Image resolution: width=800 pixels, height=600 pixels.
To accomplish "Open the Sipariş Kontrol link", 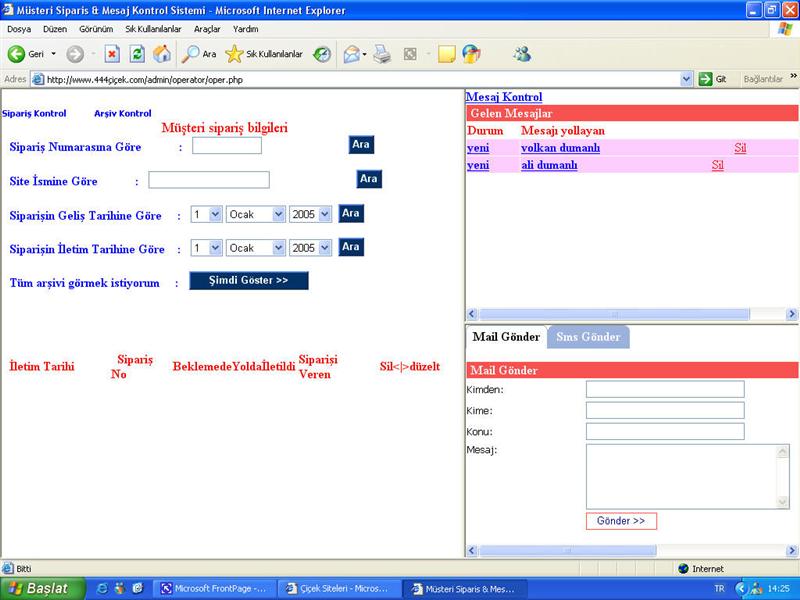I will click(x=34, y=113).
